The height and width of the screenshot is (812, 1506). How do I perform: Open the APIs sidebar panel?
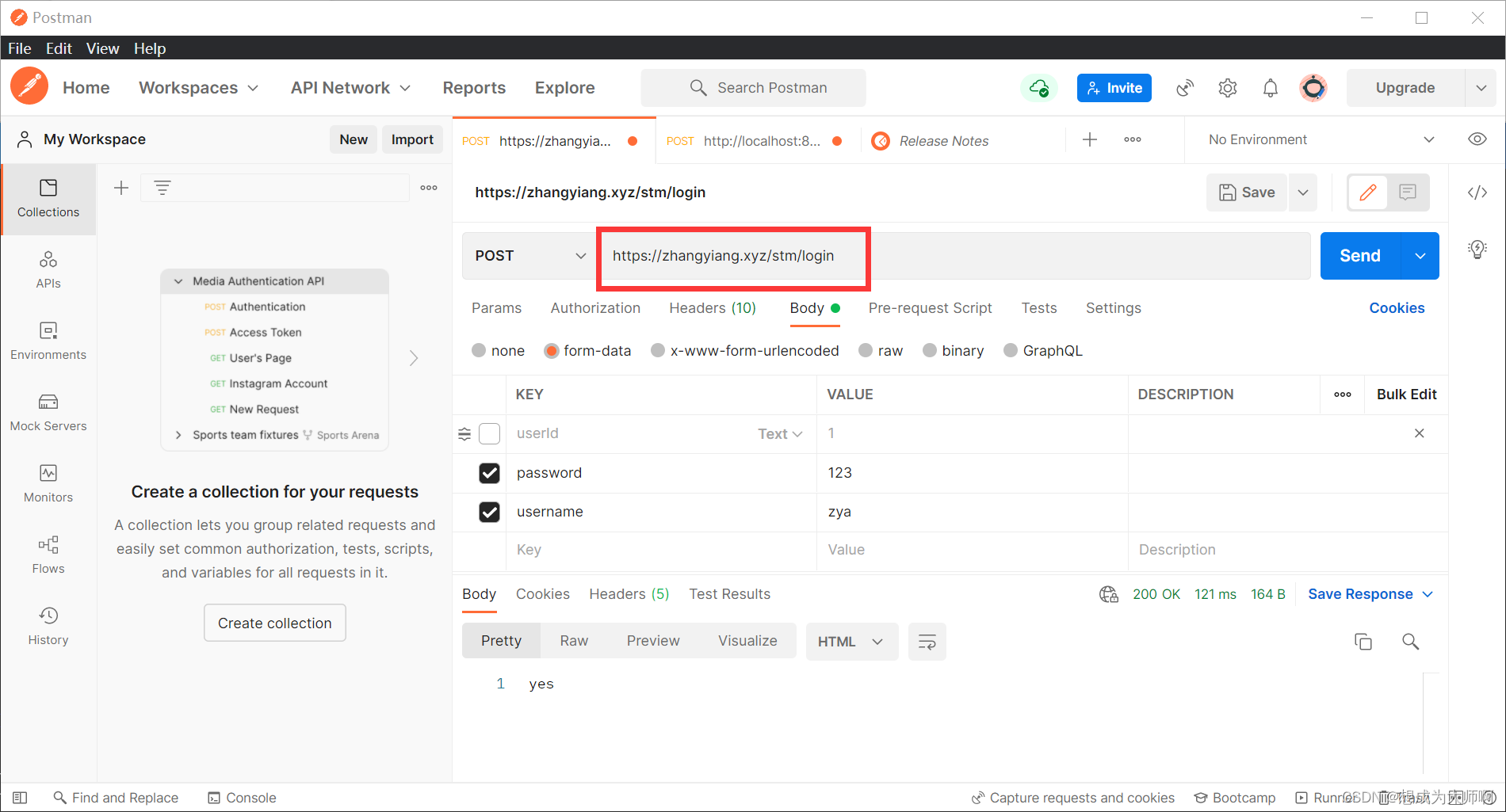[48, 270]
